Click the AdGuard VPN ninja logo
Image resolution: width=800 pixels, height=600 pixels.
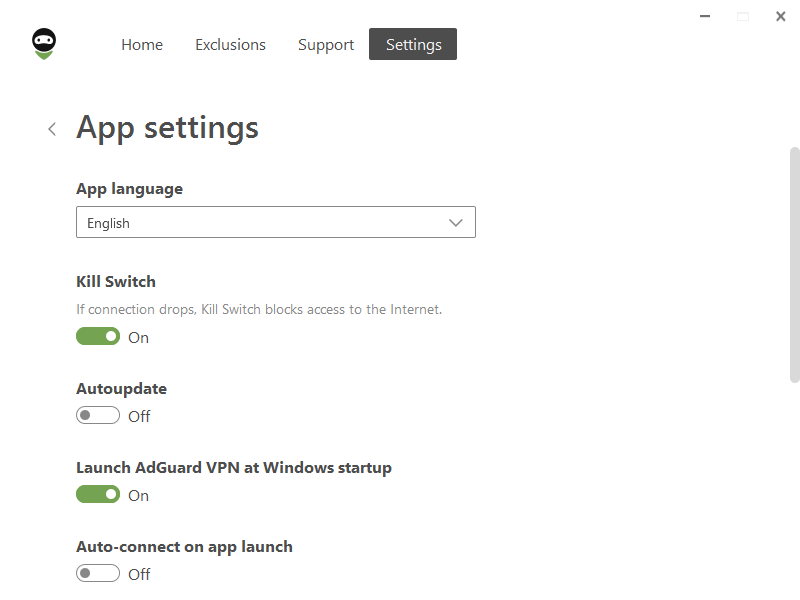tap(44, 44)
